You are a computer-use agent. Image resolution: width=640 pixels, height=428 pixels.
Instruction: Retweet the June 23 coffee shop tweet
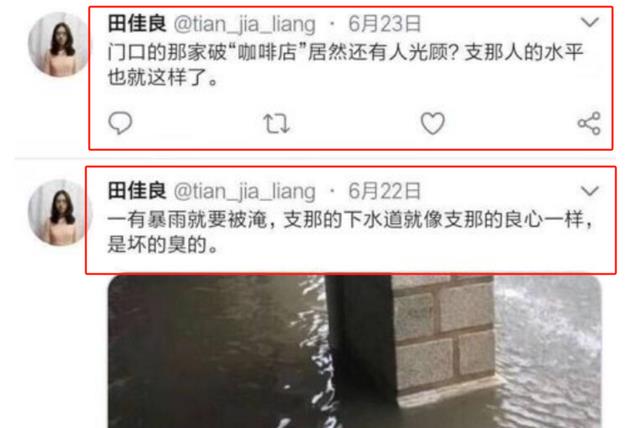click(276, 124)
